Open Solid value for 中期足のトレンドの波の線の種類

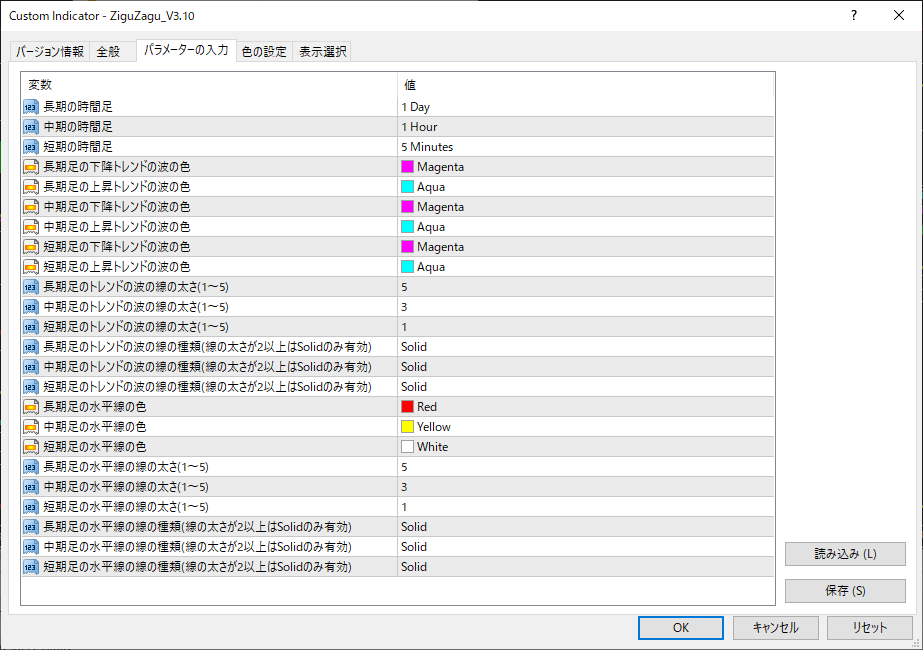586,367
